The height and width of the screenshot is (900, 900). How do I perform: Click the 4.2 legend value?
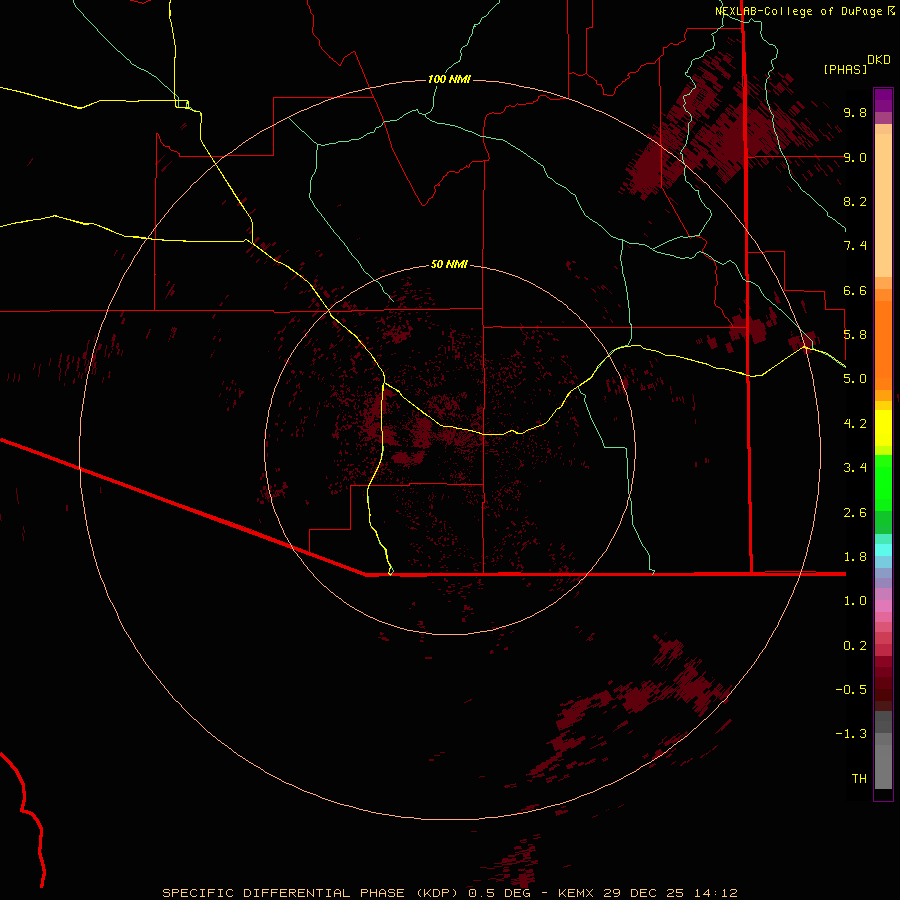855,424
